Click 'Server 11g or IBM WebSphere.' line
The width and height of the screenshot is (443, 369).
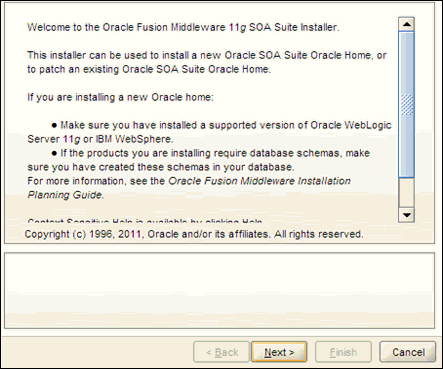point(100,139)
